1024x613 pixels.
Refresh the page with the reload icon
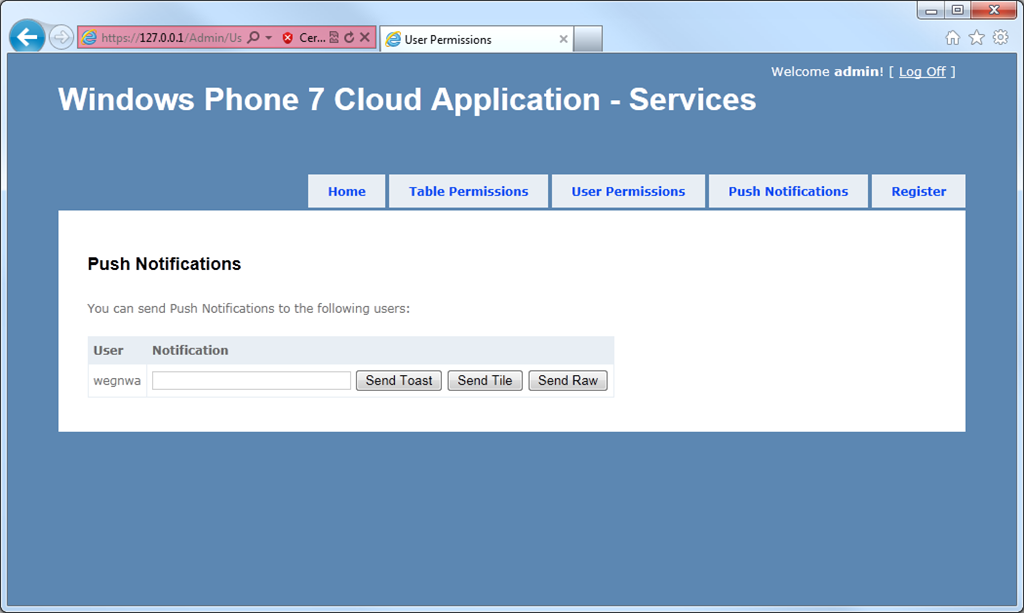click(349, 37)
